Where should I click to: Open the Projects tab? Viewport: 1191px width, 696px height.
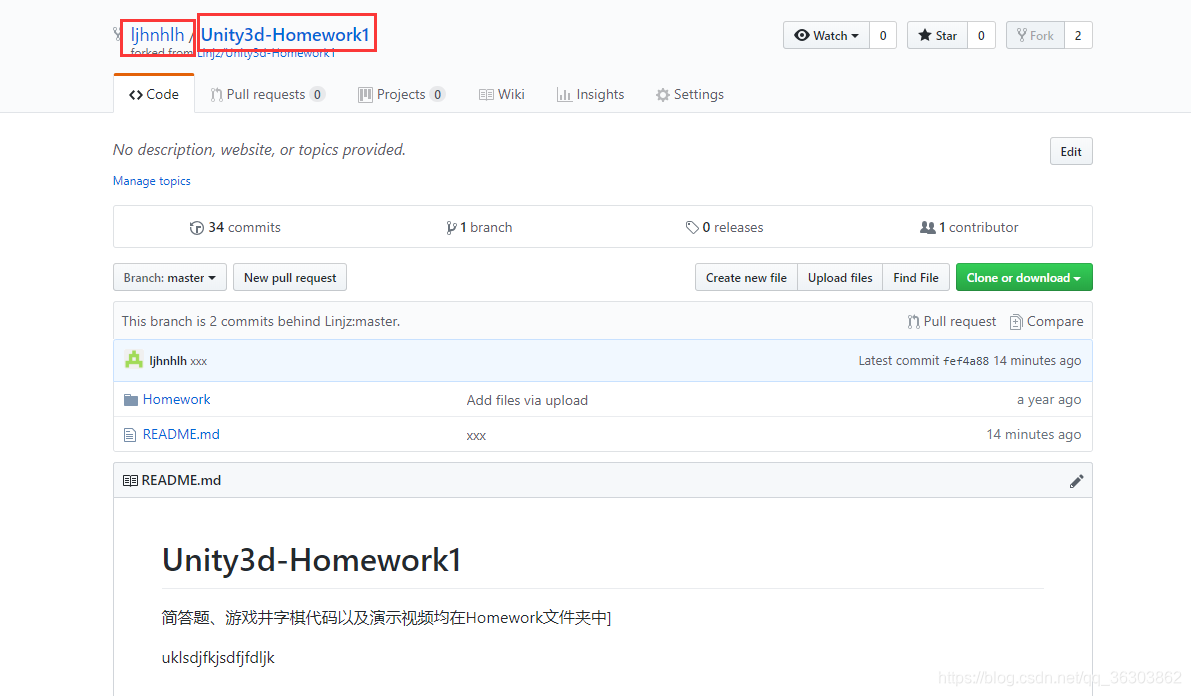click(401, 94)
